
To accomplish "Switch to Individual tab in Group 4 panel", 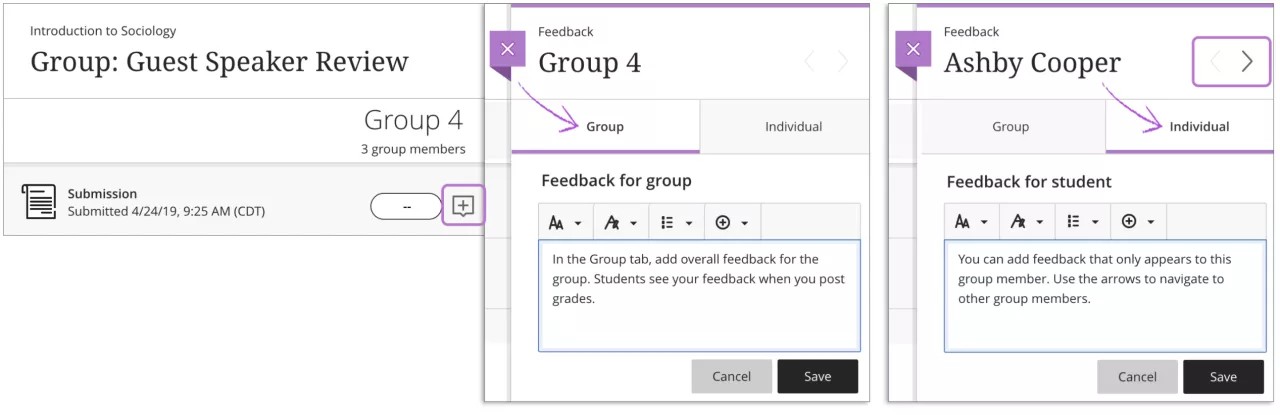I will point(793,127).
